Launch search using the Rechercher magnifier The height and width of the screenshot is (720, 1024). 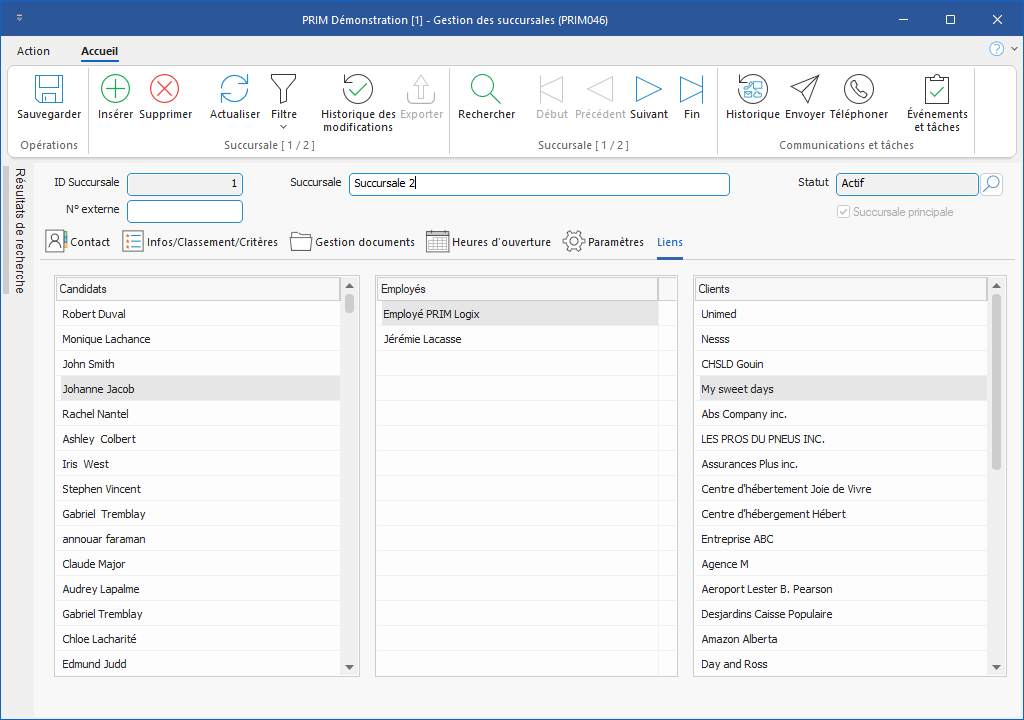point(486,90)
